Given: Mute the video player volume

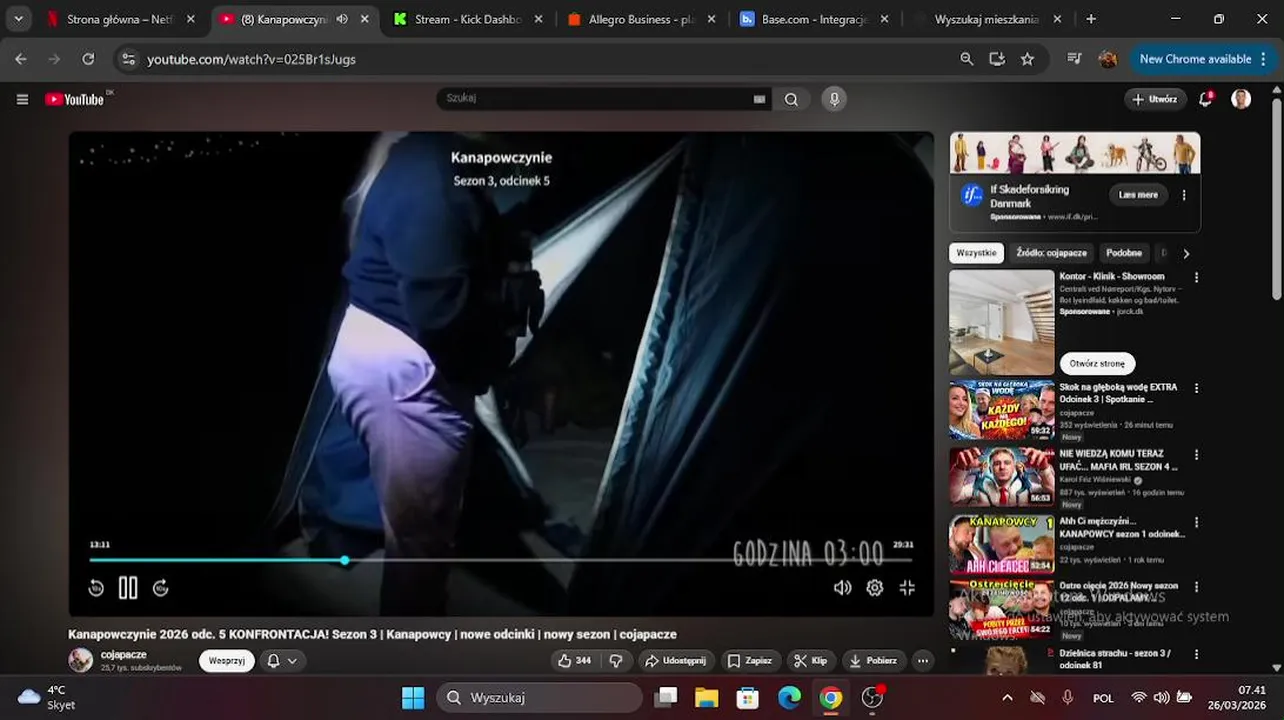Looking at the screenshot, I should click(x=843, y=588).
